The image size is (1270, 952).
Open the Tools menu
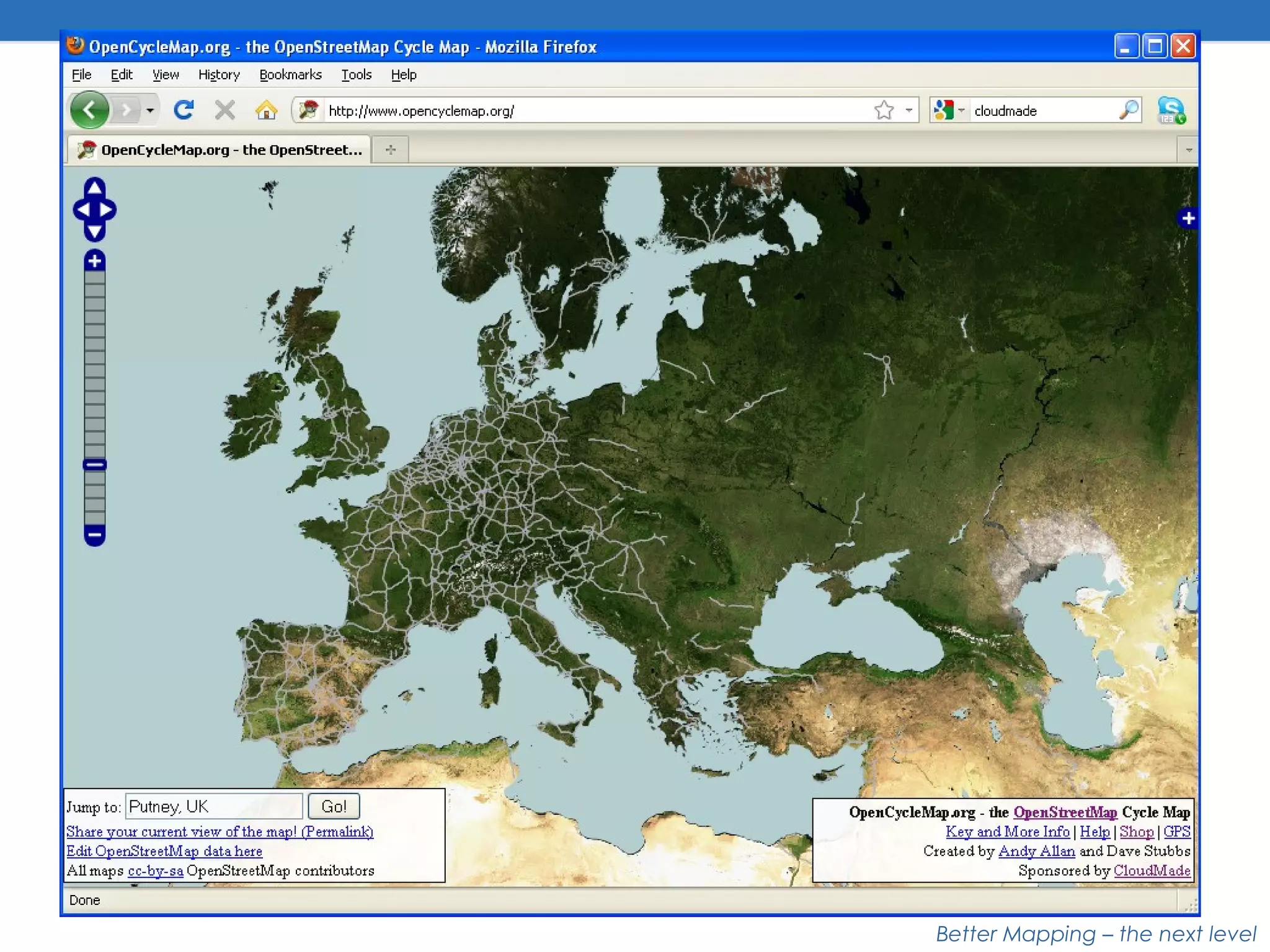click(x=357, y=74)
